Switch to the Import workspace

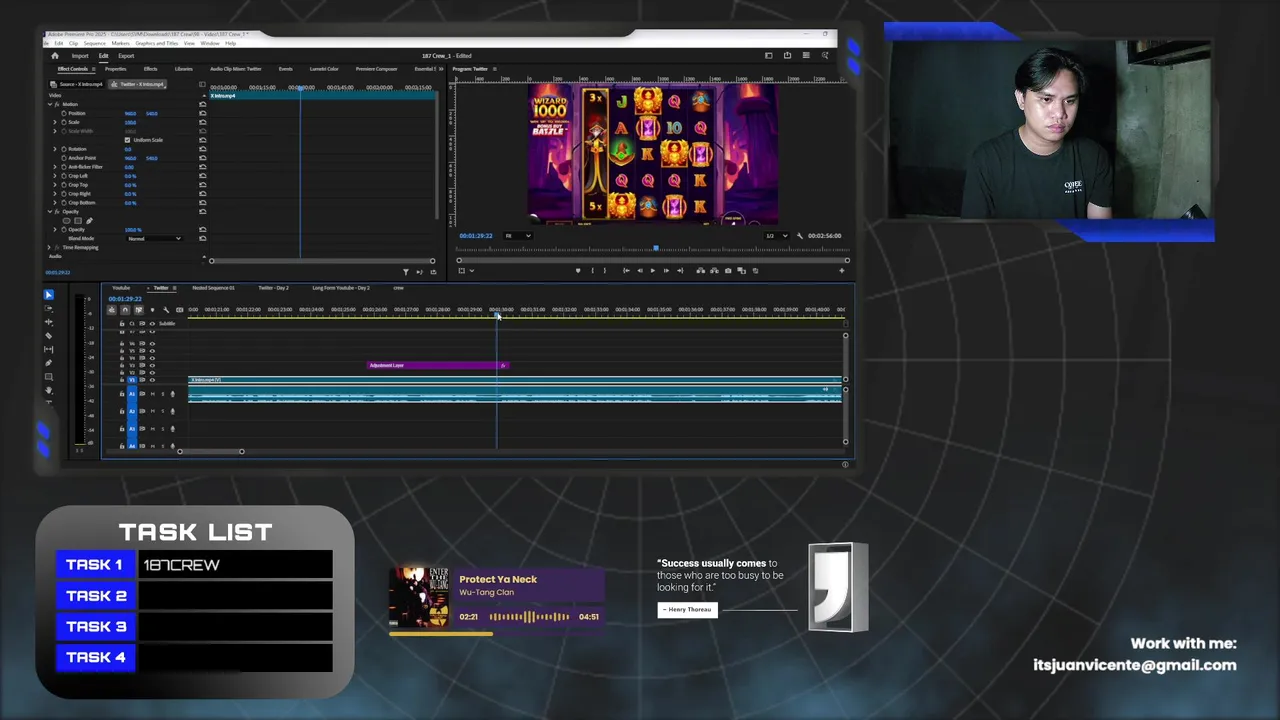[x=80, y=56]
